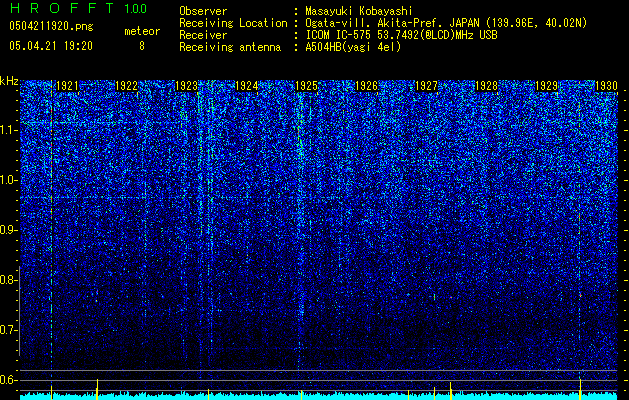Click the 1925 time marker

click(x=306, y=86)
